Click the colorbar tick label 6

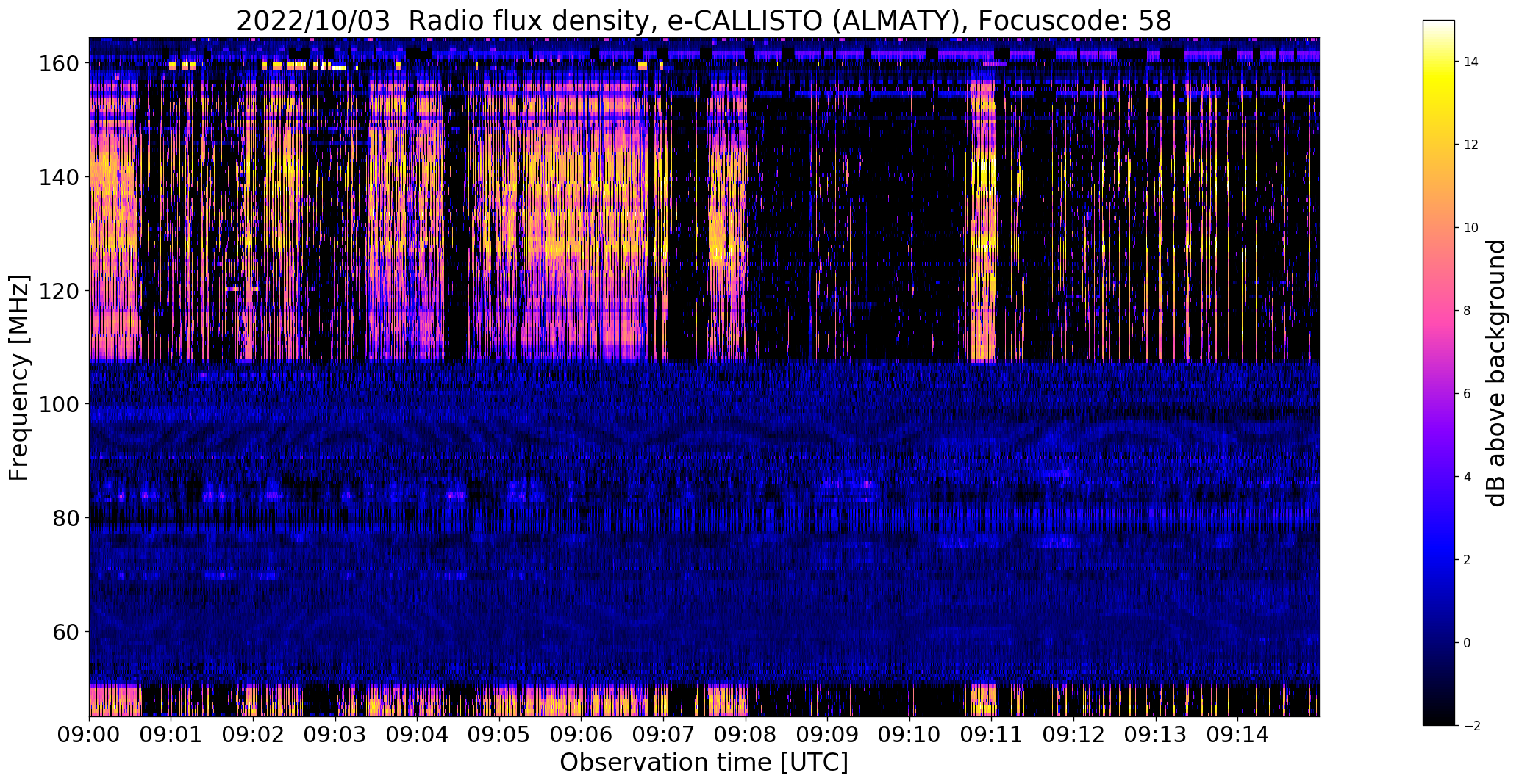[1468, 394]
